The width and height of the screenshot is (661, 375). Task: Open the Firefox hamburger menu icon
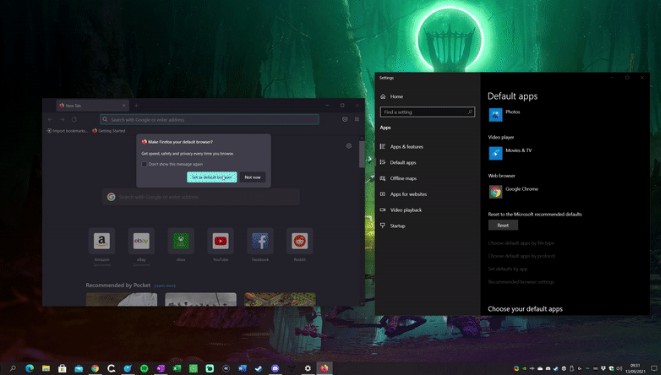(357, 120)
